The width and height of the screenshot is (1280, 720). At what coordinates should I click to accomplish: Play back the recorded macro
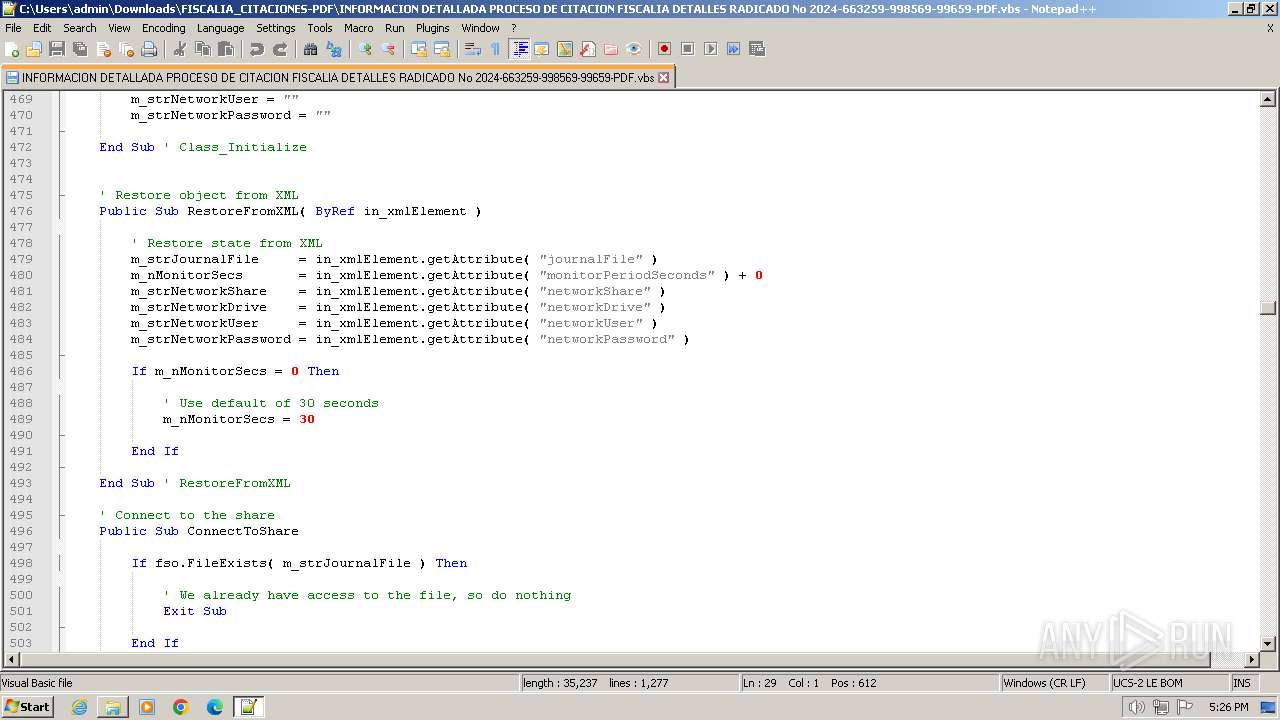coord(710,49)
